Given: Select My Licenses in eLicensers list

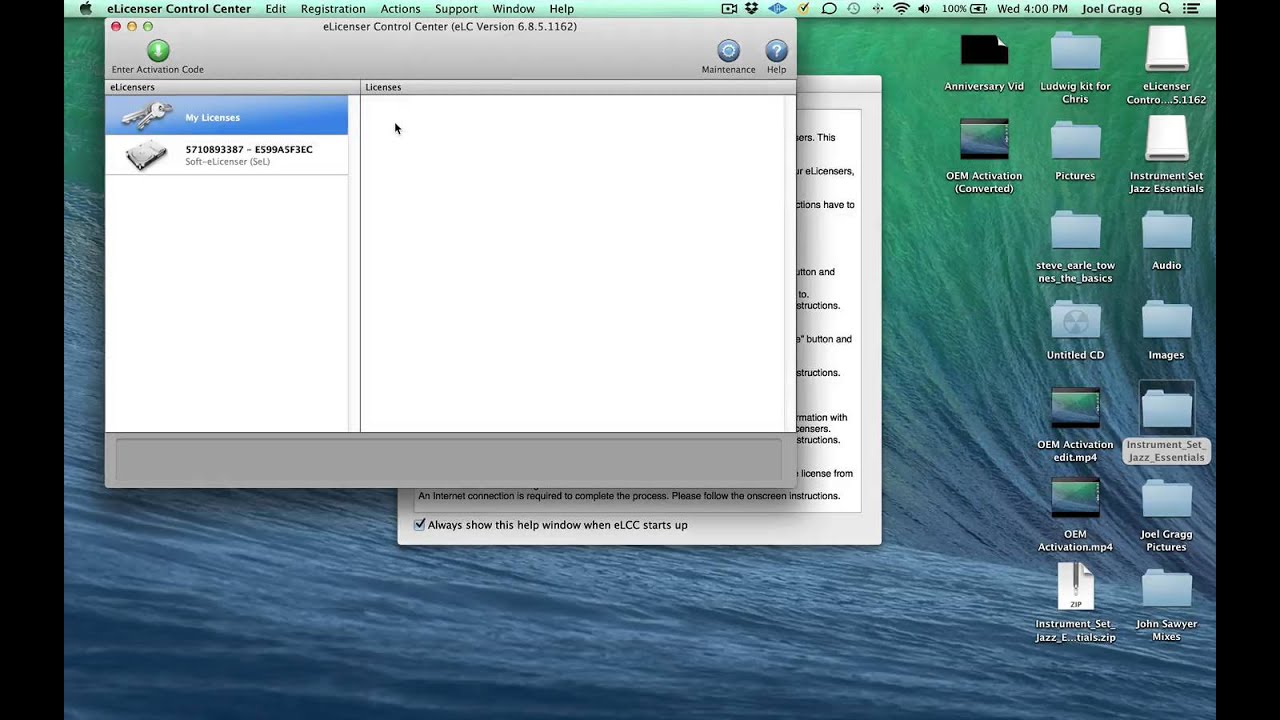Looking at the screenshot, I should coord(227,116).
